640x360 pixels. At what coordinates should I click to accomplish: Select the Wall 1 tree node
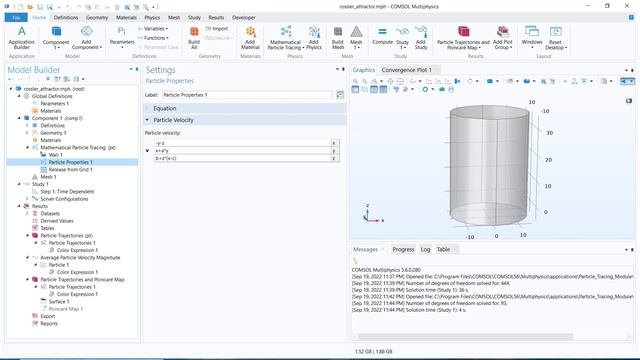tap(56, 155)
